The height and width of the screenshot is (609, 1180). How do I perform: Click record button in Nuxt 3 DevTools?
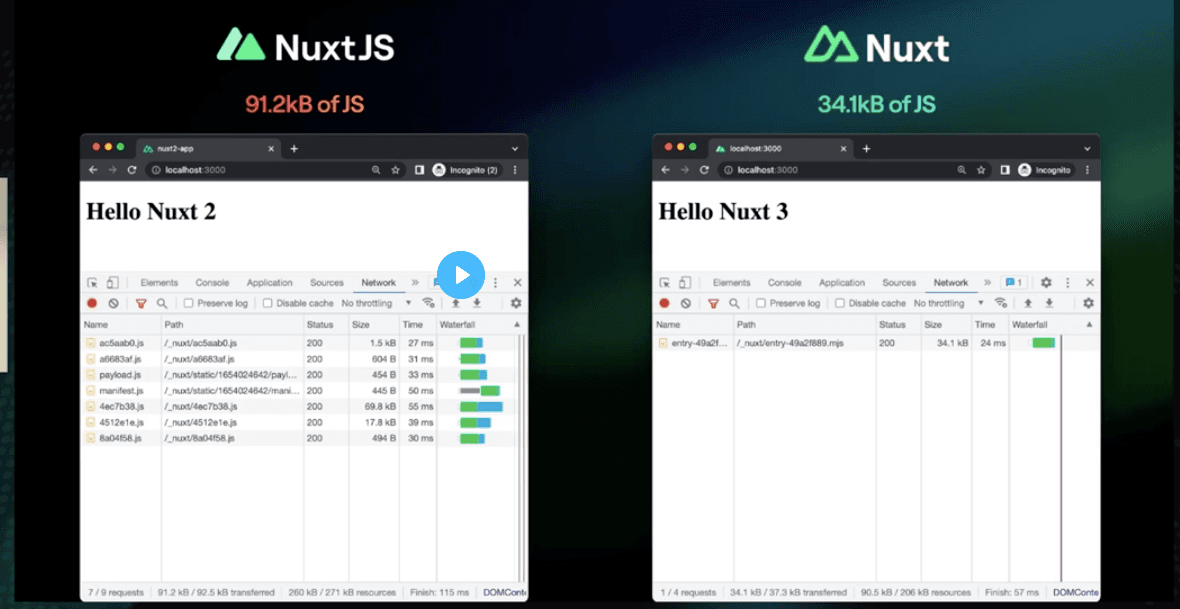point(665,303)
